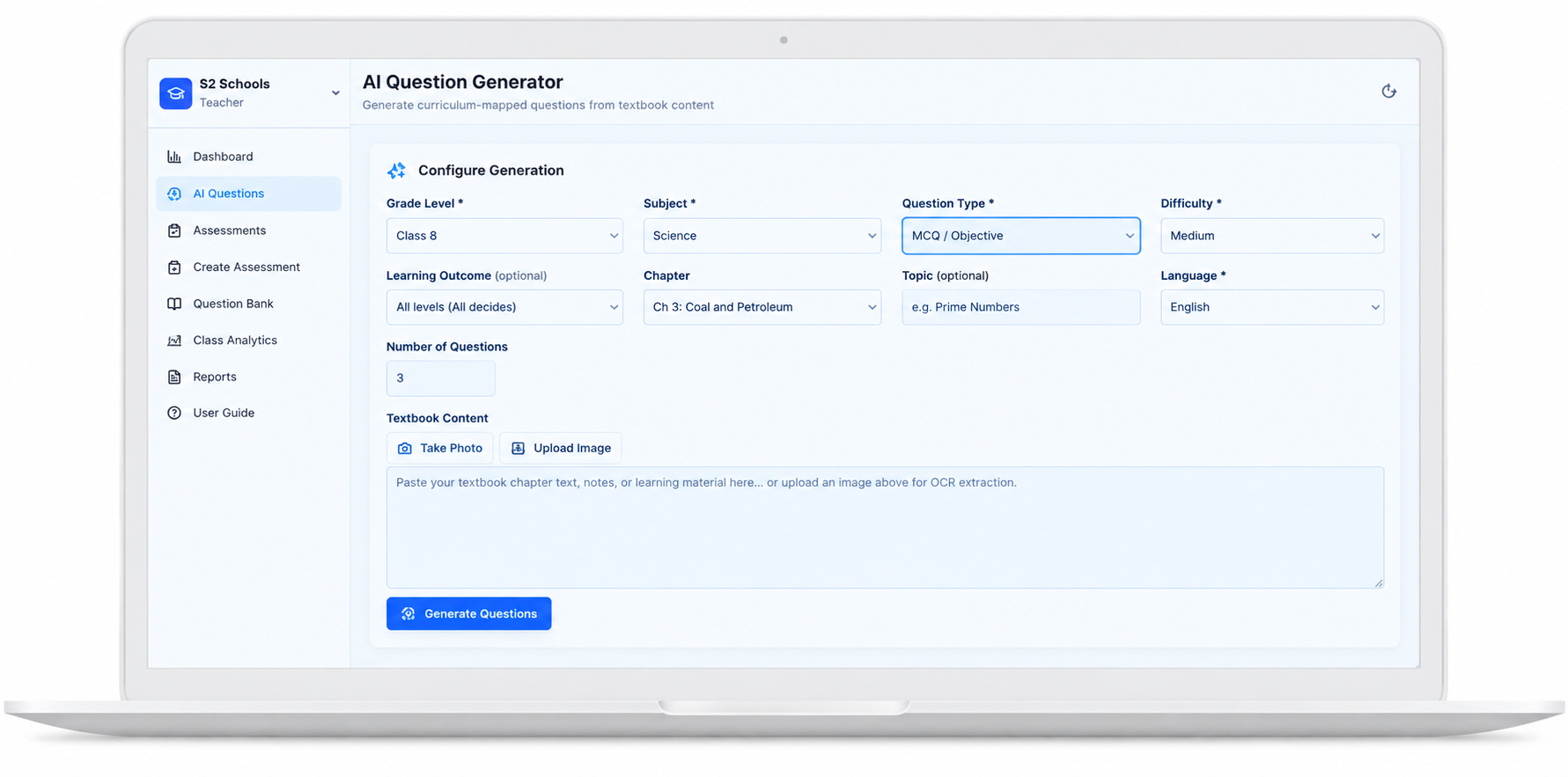Open the Chapter dropdown for Coal and Petroleum
Screen dimensions: 1568x777
point(762,307)
